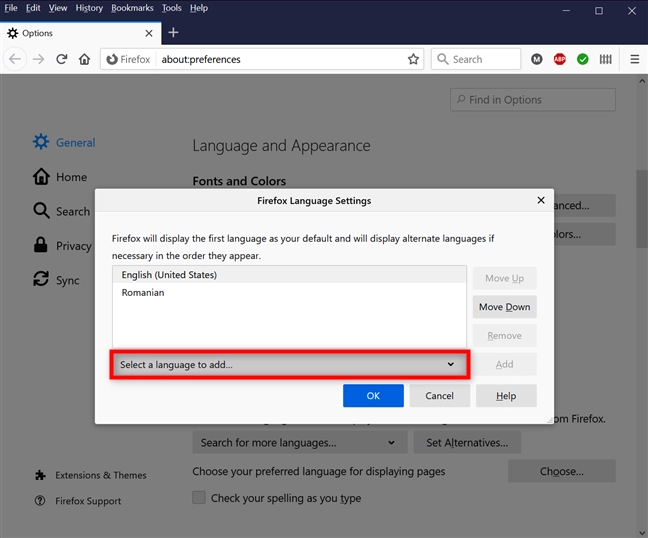Open the Edit menu

(33, 8)
